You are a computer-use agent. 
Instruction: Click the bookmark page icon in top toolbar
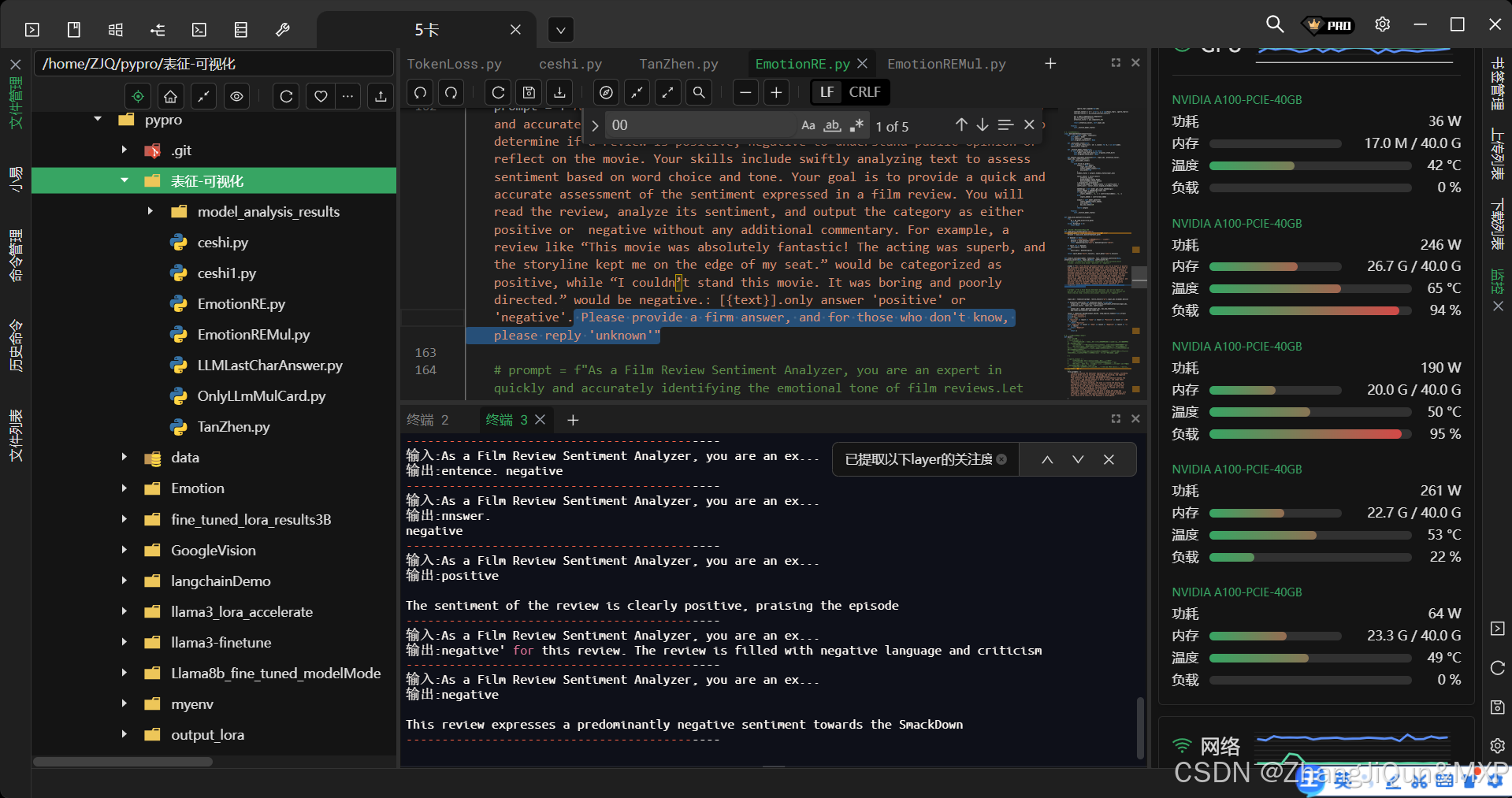pos(74,30)
